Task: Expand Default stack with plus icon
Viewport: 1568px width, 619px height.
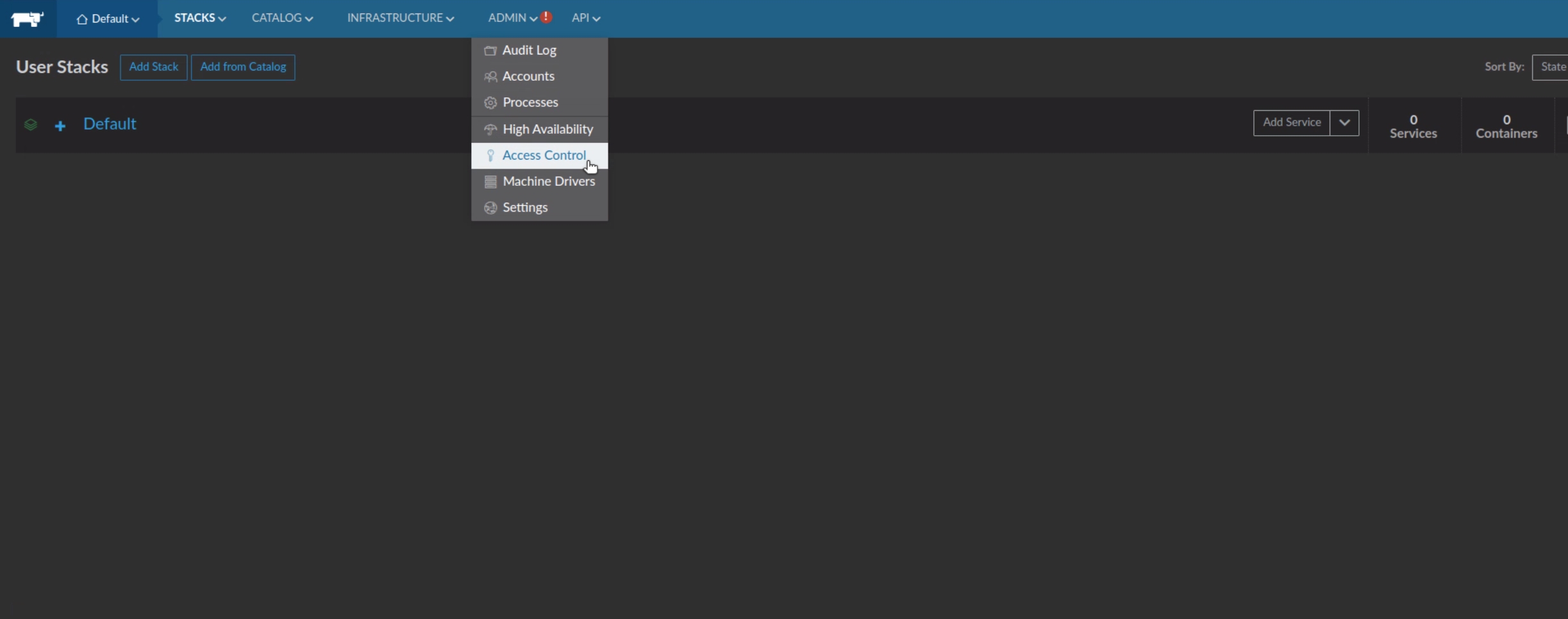Action: tap(60, 126)
